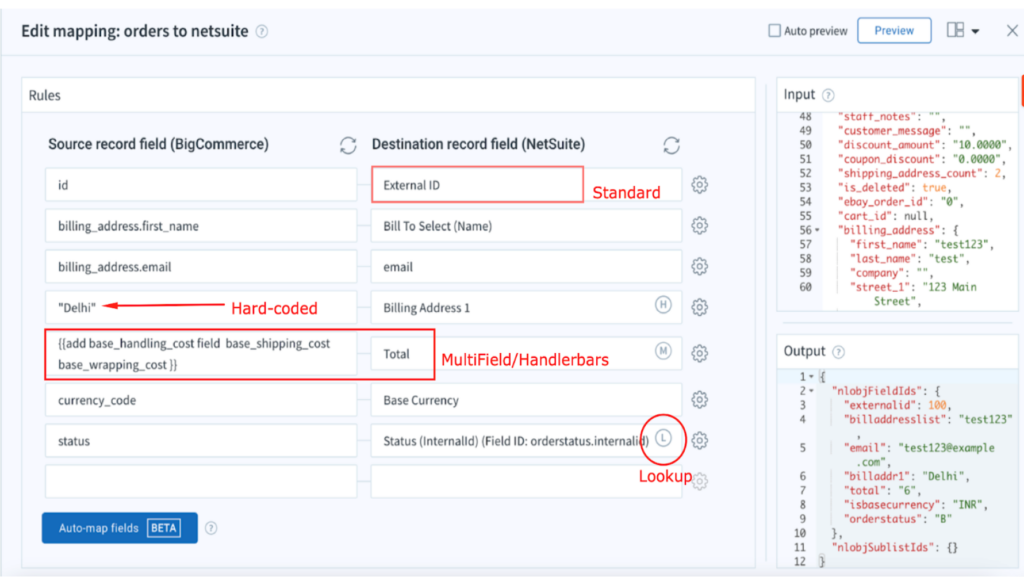Click the empty source field in last row
This screenshot has height=577, width=1024.
[x=201, y=481]
